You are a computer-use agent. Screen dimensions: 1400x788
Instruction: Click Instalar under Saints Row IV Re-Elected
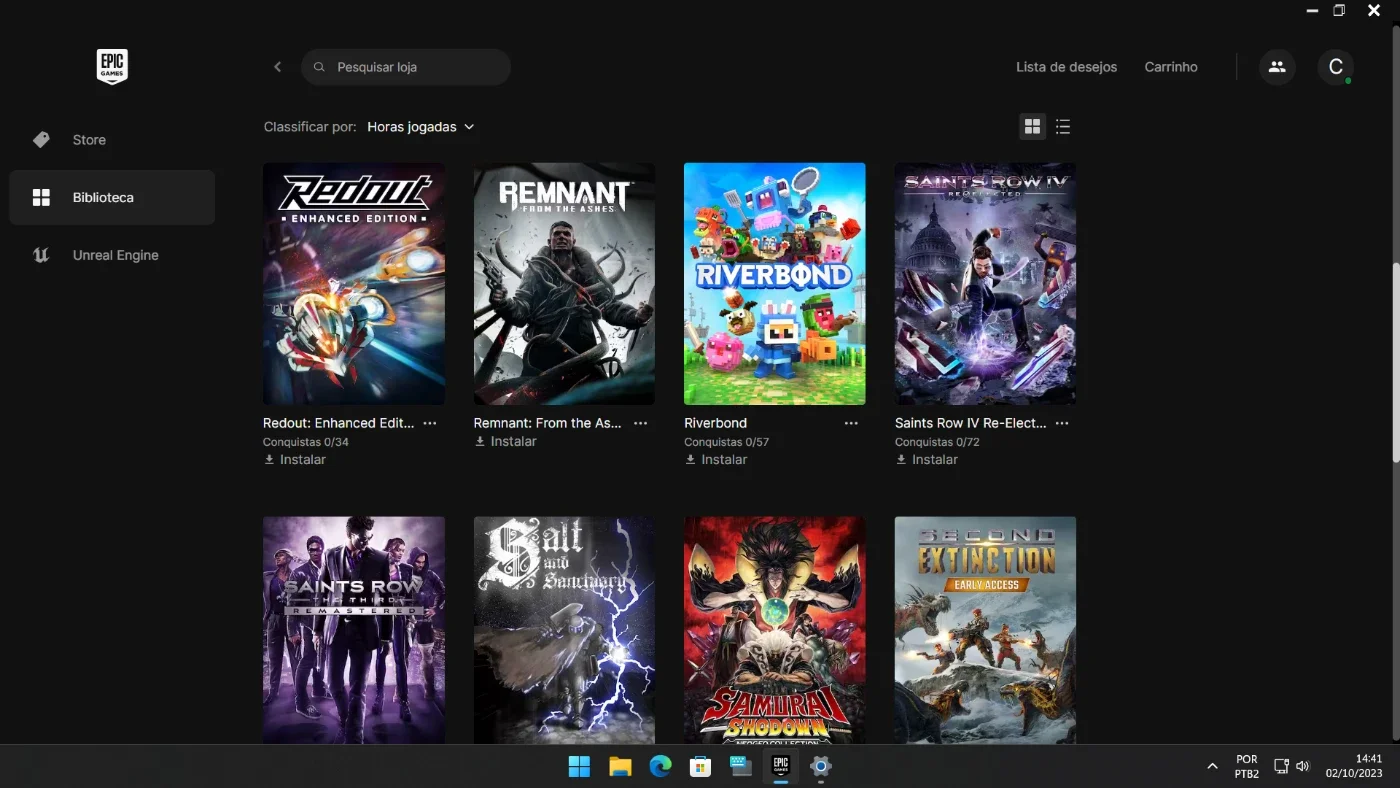926,460
